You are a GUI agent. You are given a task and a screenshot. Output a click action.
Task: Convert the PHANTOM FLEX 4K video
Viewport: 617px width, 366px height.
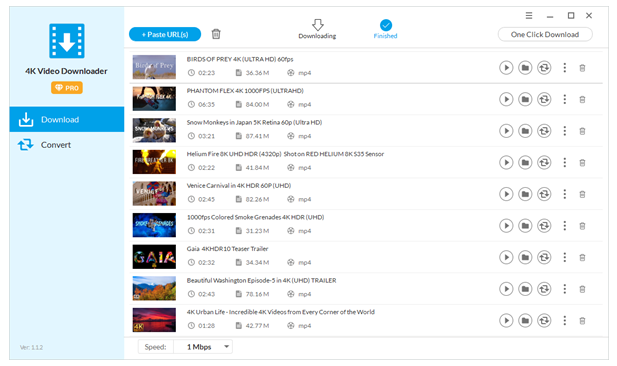[544, 99]
